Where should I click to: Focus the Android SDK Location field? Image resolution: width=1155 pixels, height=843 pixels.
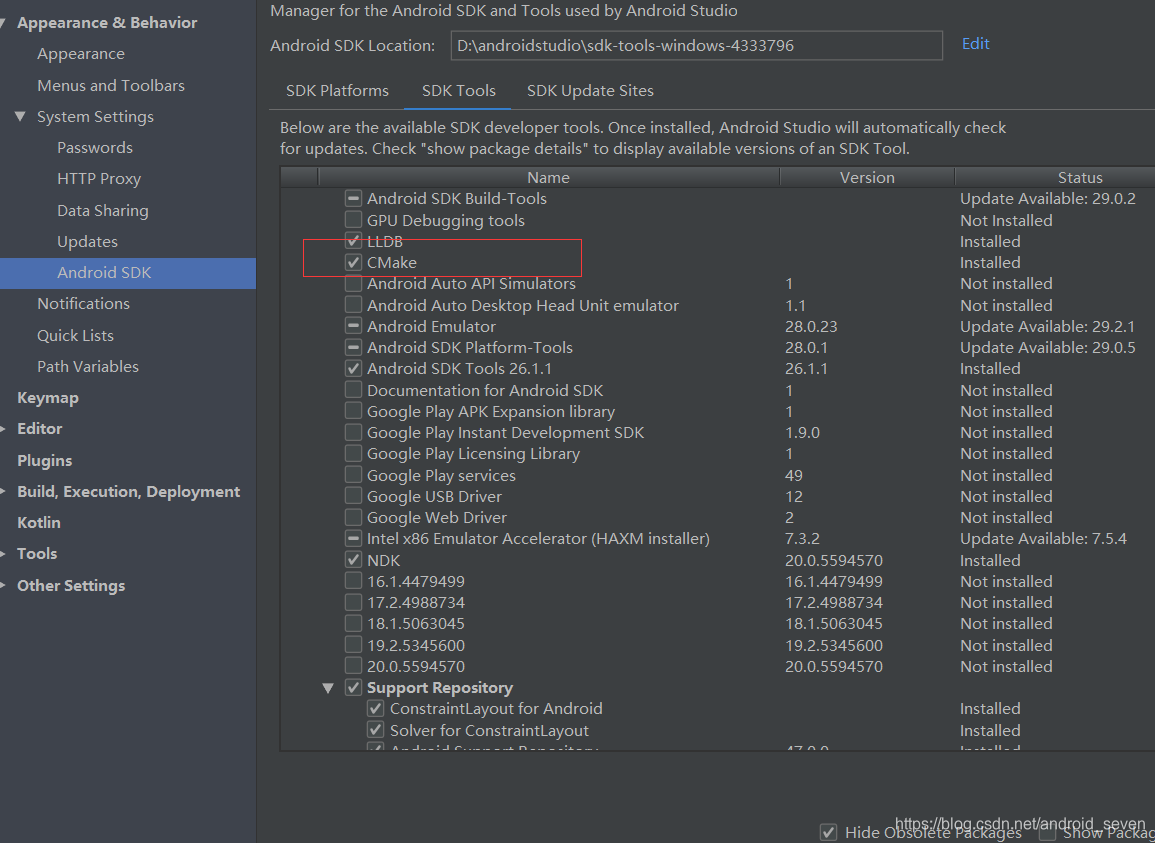pyautogui.click(x=696, y=46)
